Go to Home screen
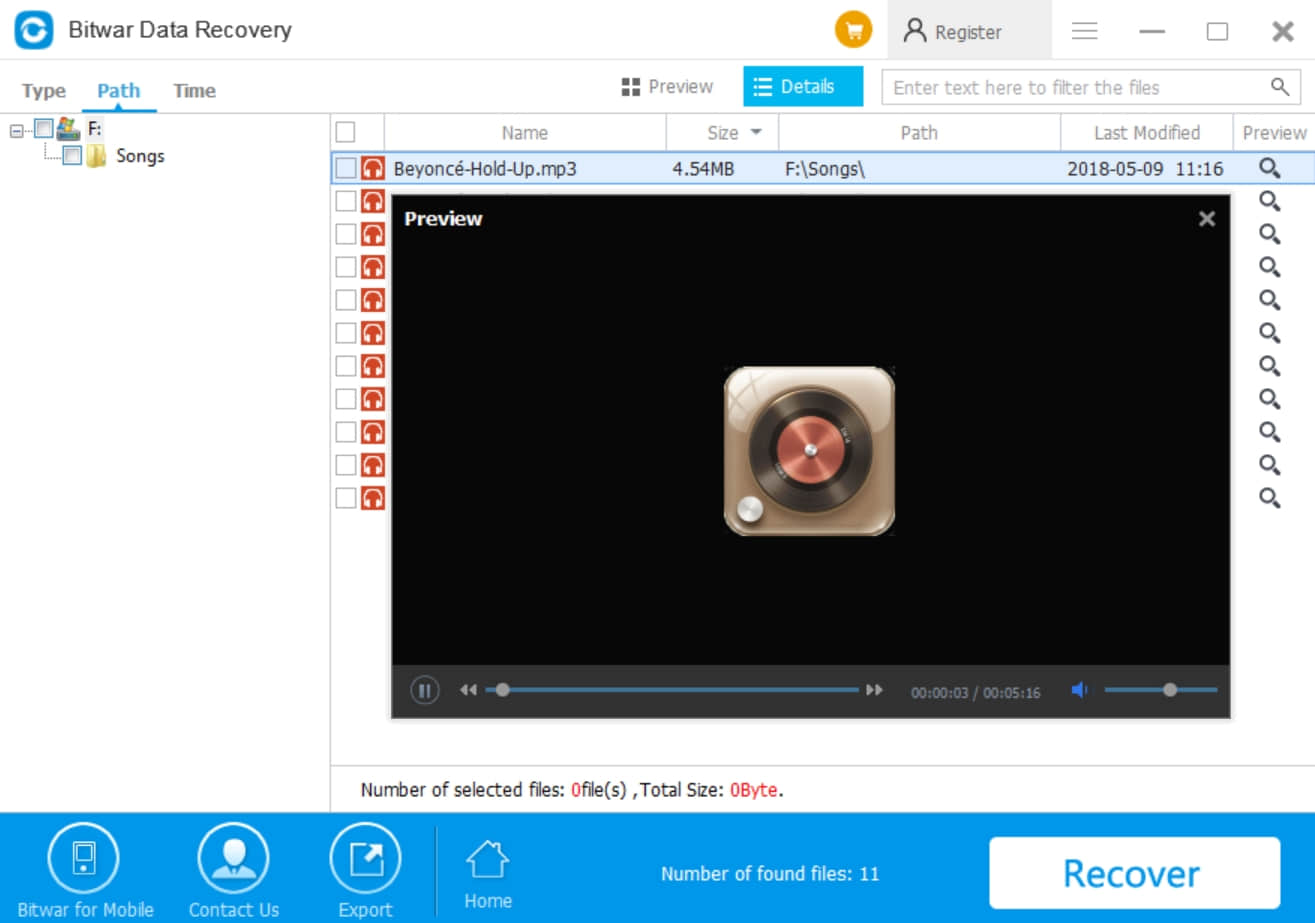1315x923 pixels. [x=488, y=874]
